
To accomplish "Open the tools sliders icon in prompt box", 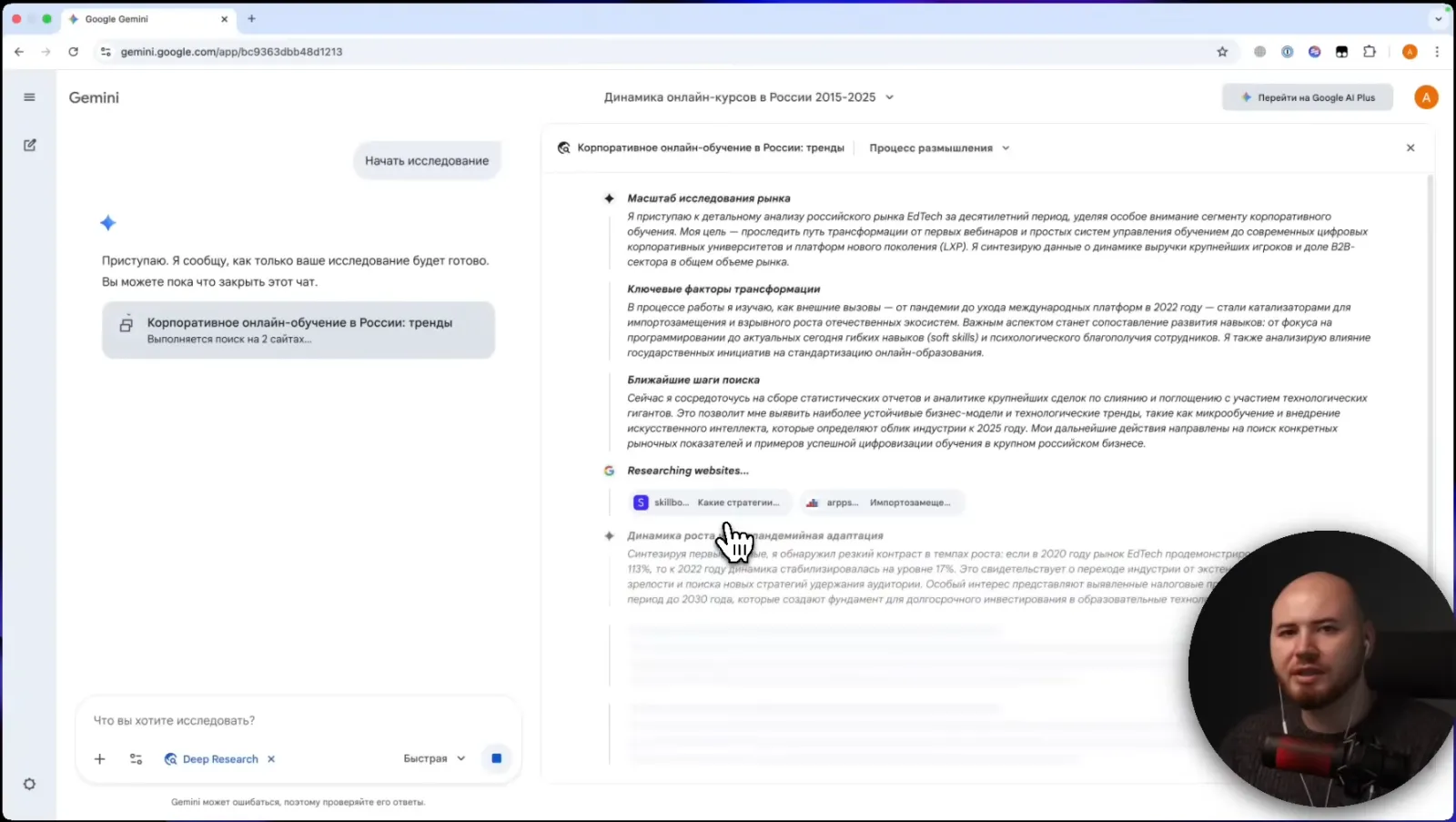I will (x=136, y=758).
